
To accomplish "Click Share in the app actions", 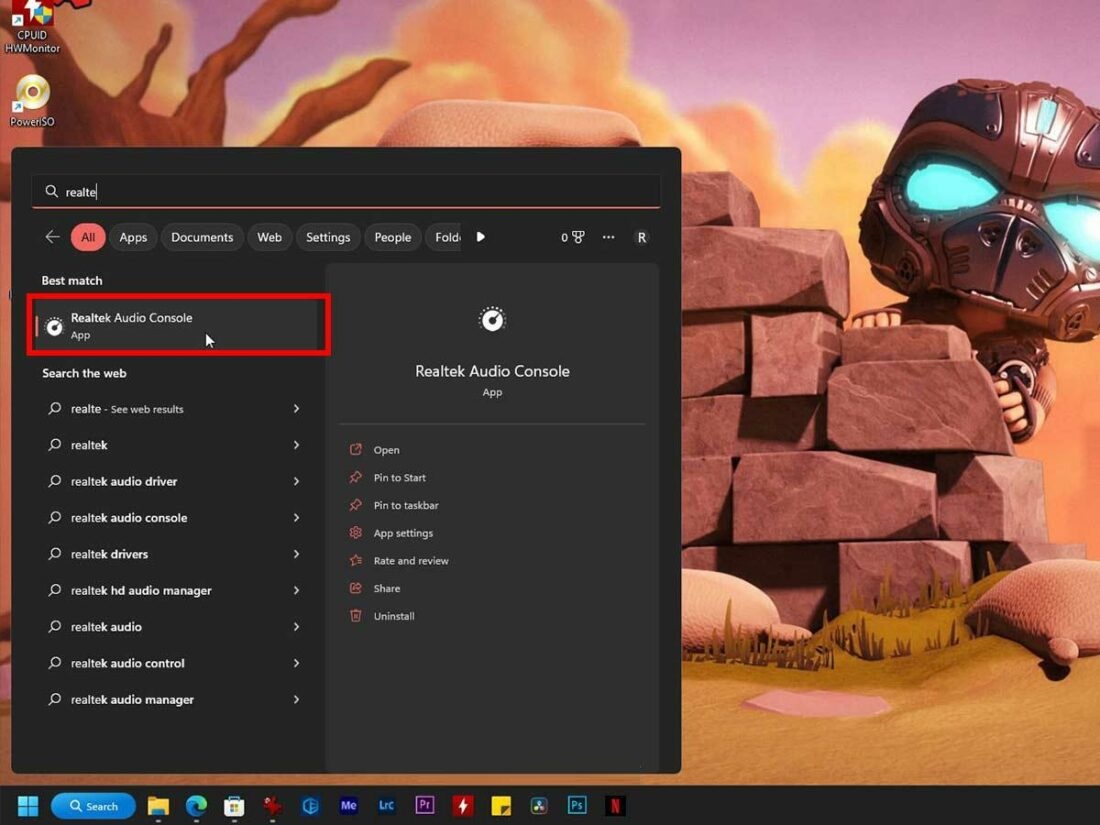I will tap(387, 589).
